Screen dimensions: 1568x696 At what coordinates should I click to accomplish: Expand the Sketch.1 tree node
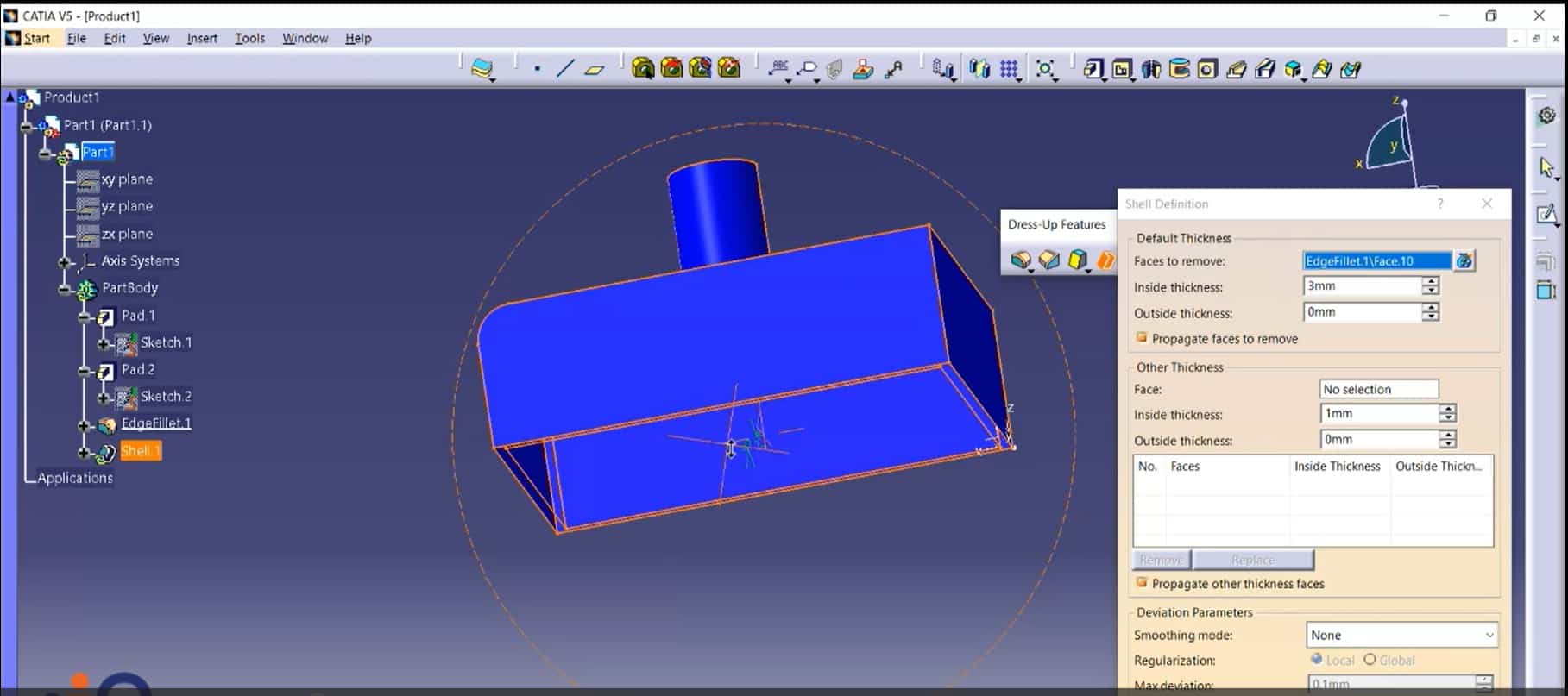point(103,343)
